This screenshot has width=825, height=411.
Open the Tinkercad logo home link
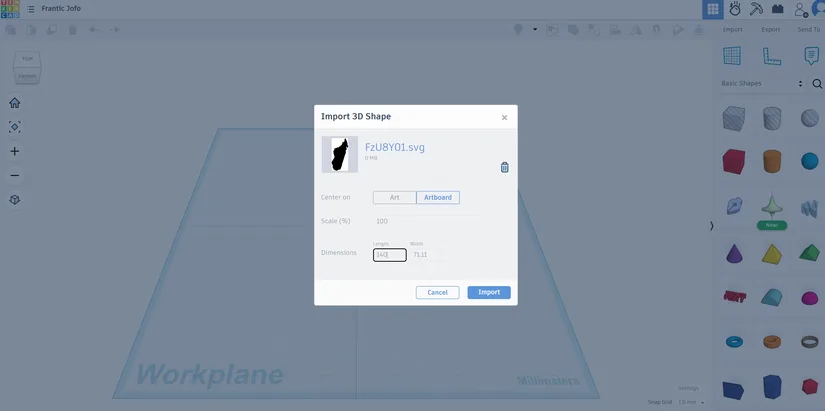(9, 9)
